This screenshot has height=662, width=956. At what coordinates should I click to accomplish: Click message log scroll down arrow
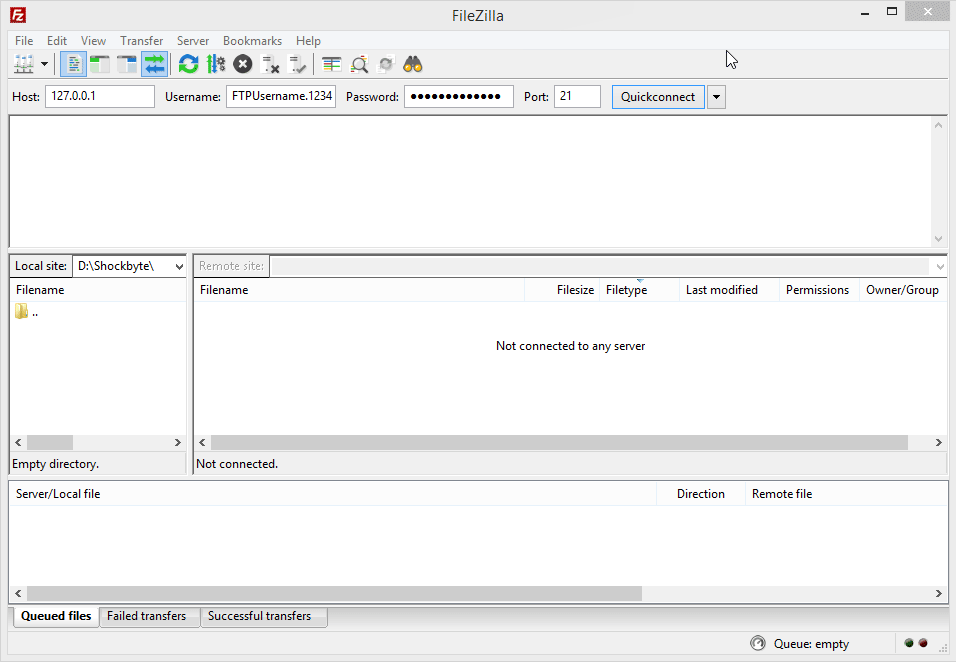938,238
